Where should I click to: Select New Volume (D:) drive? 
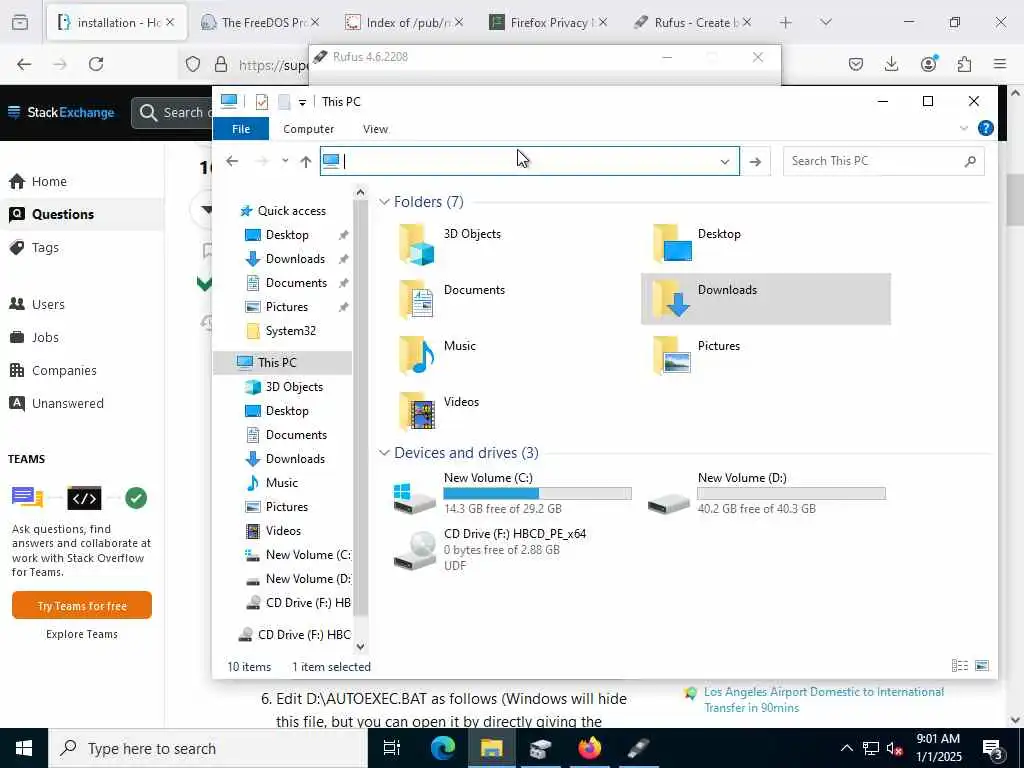point(766,493)
